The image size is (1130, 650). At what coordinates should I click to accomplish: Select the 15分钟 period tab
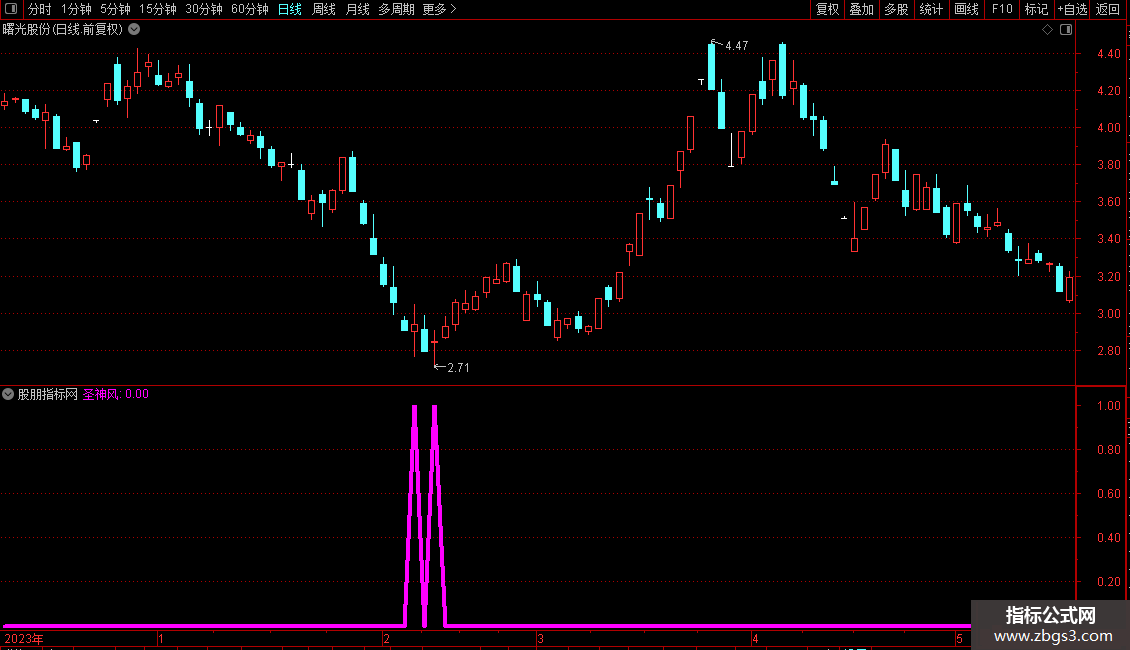point(158,9)
